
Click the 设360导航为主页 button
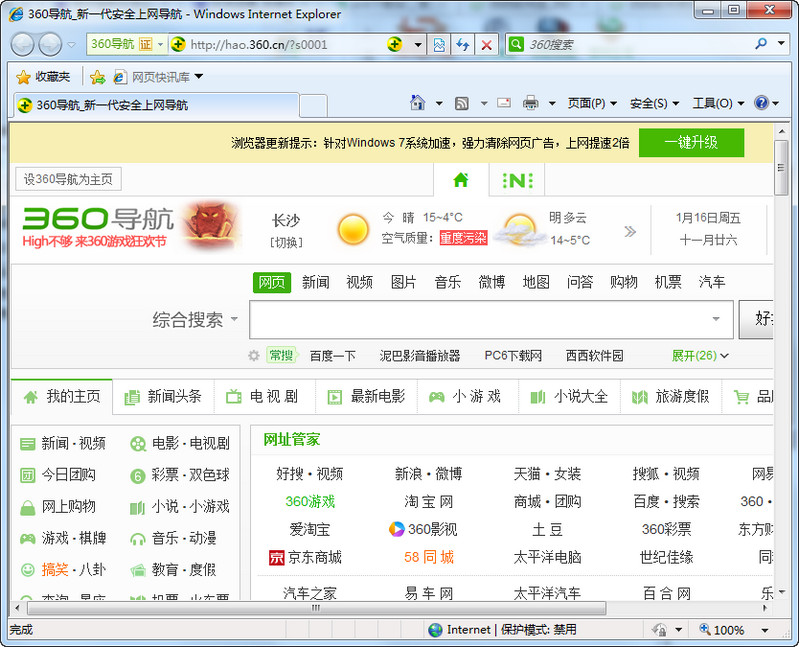pyautogui.click(x=68, y=179)
